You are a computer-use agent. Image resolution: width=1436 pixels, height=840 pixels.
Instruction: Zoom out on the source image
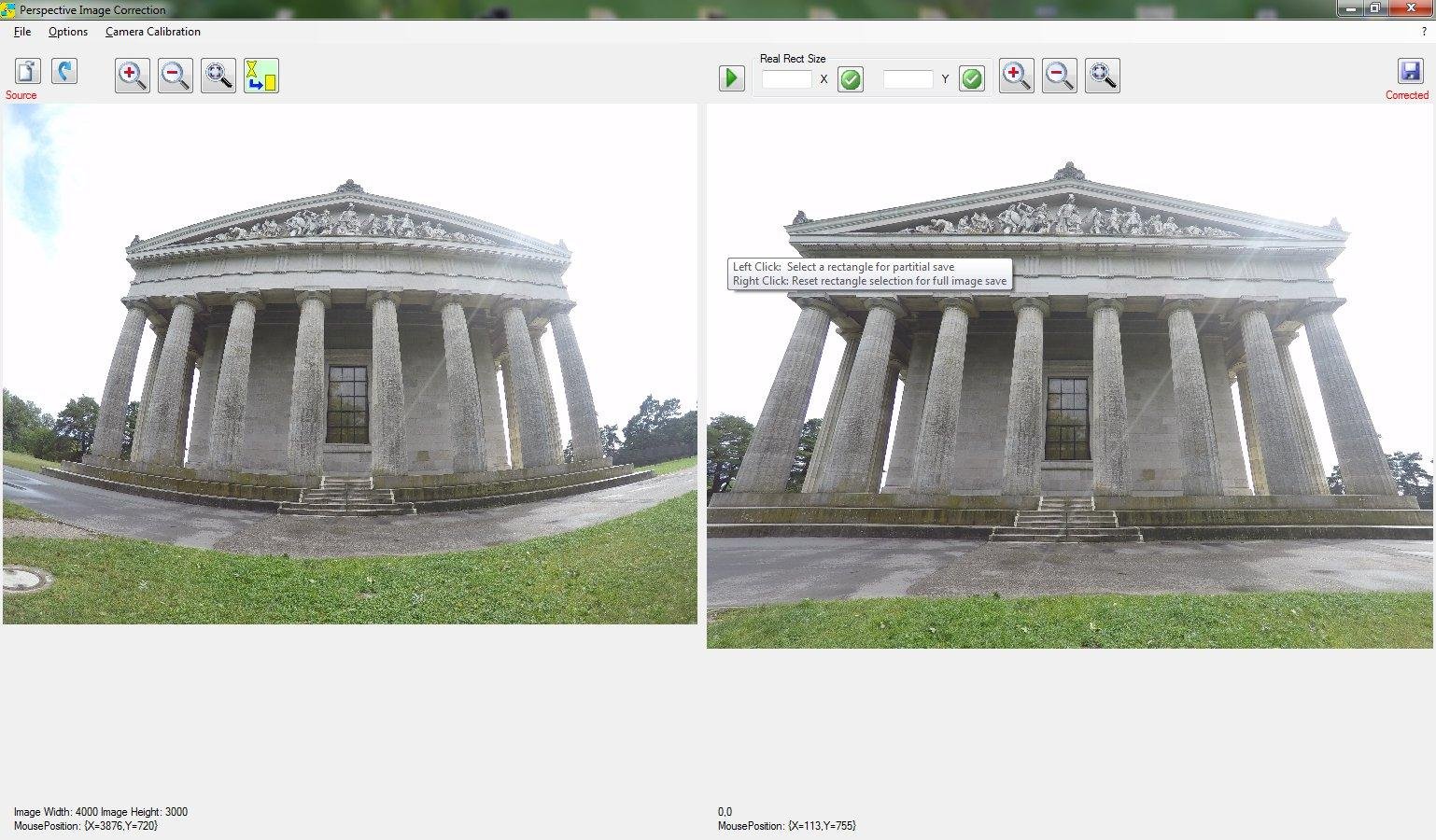pos(175,76)
